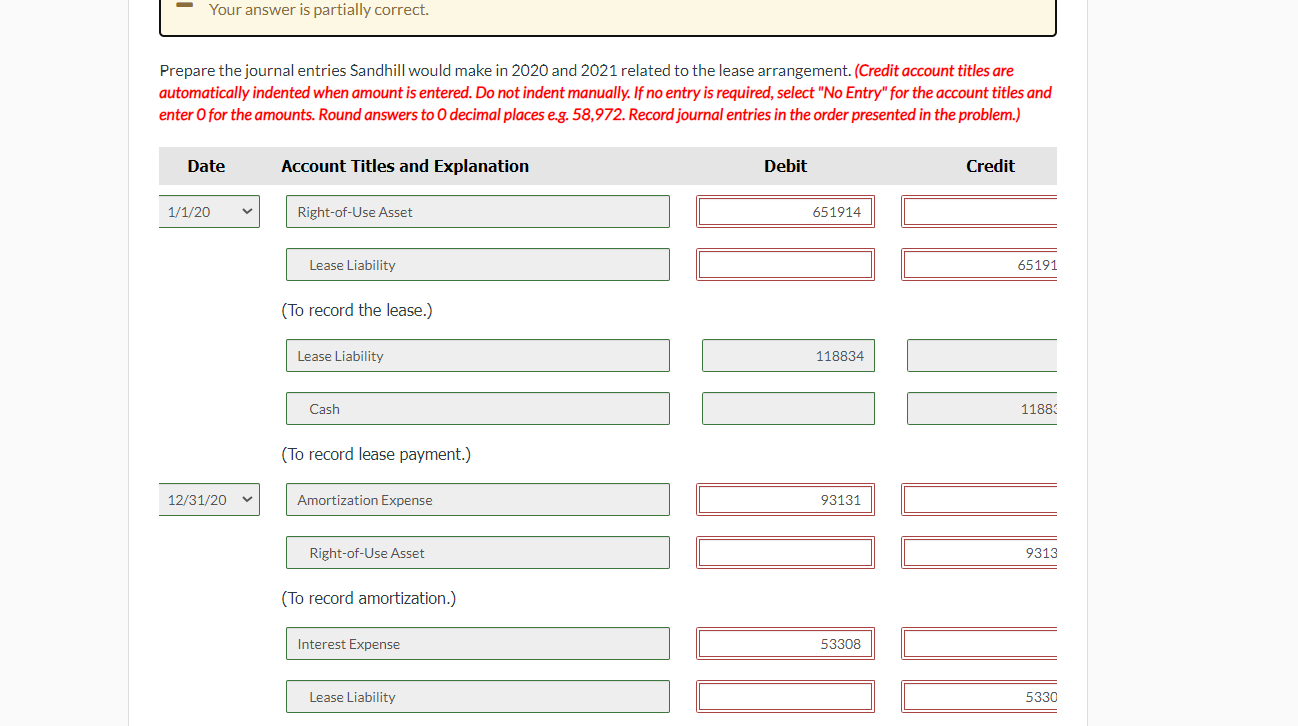
Task: Click the Right-of-Use Asset credit amount field
Action: pyautogui.click(x=978, y=552)
